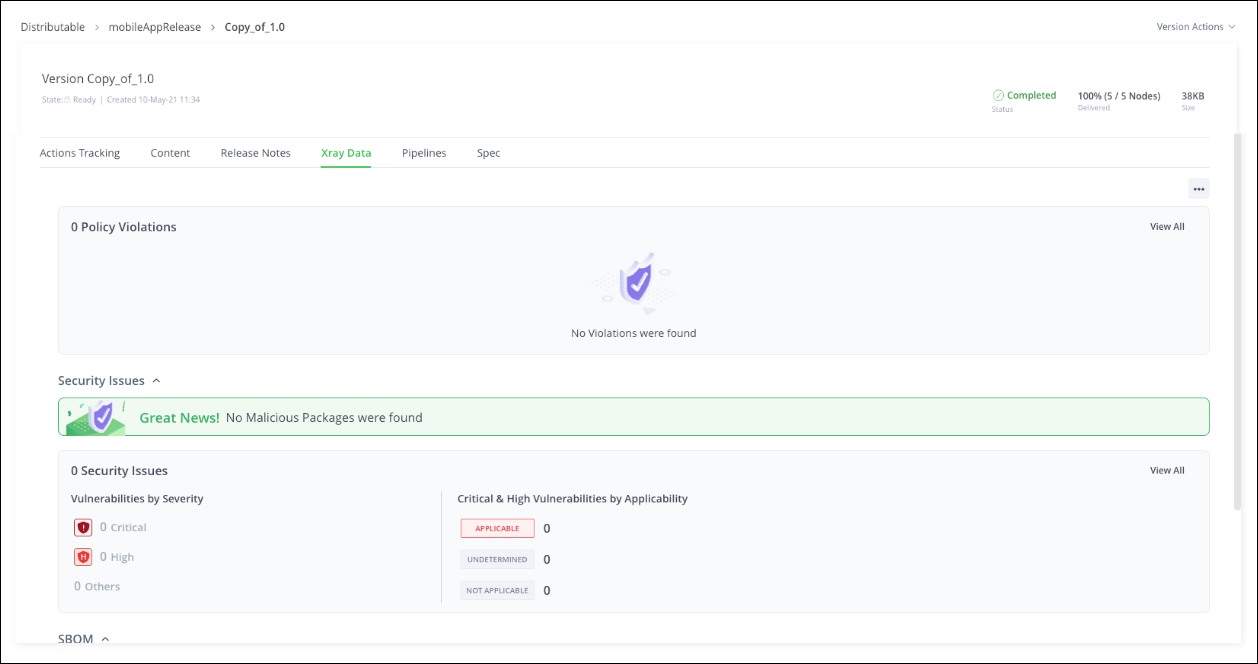Viewport: 1258px width, 664px height.
Task: Switch to the Spec tab
Action: coord(489,153)
